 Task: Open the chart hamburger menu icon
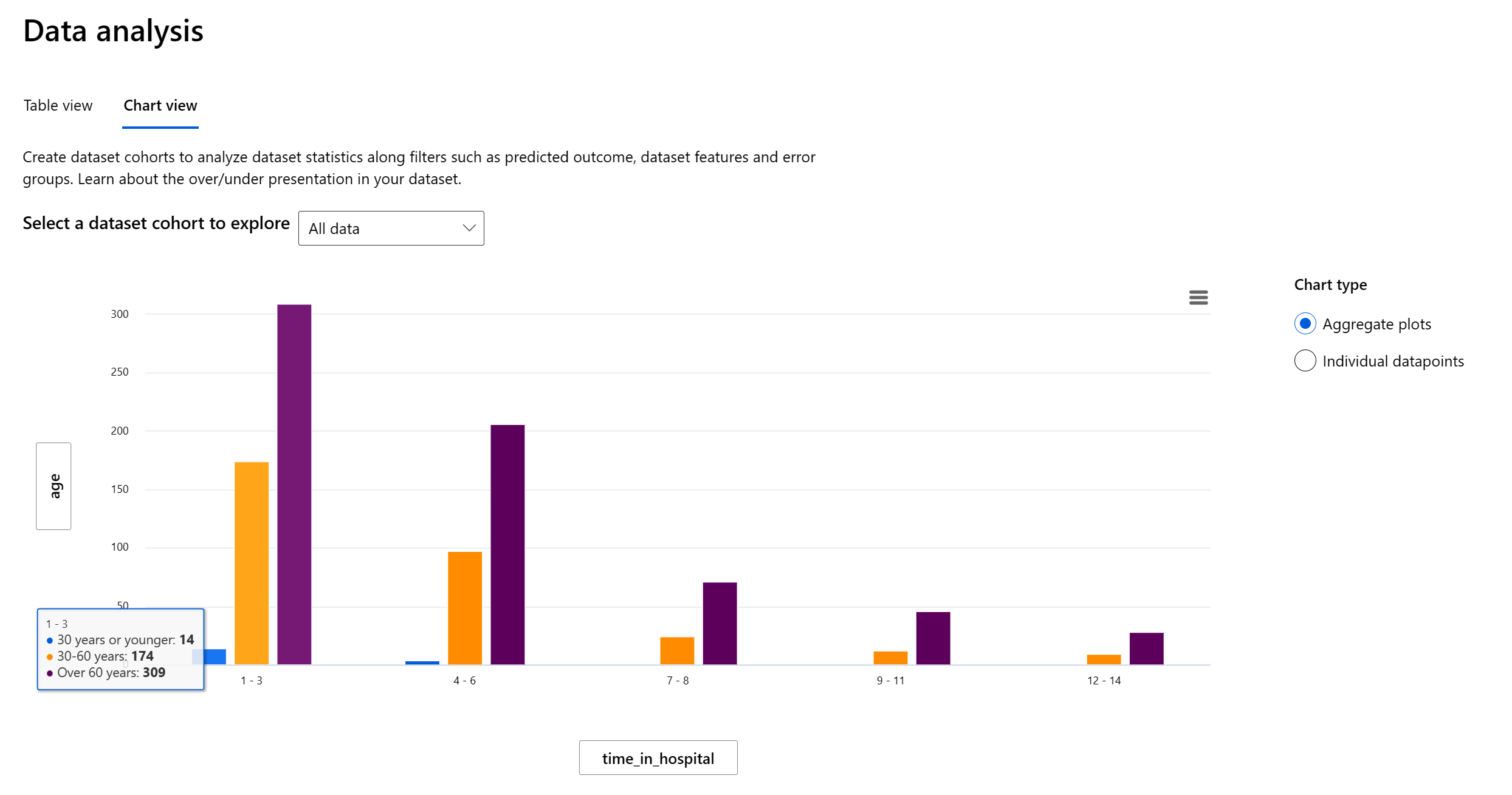1198,297
